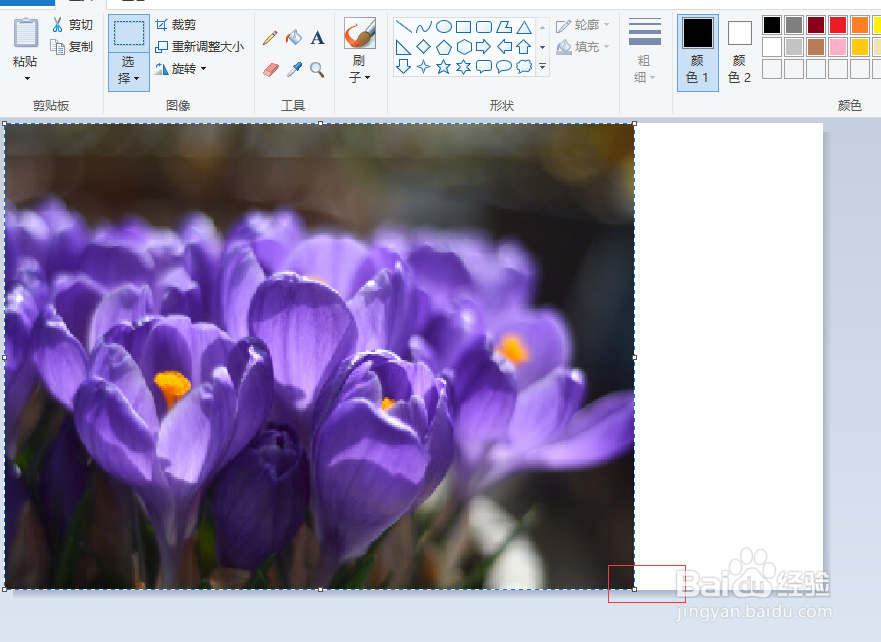Select the Color picker eyedropper tool
Screen dimensions: 881x642
tap(294, 70)
